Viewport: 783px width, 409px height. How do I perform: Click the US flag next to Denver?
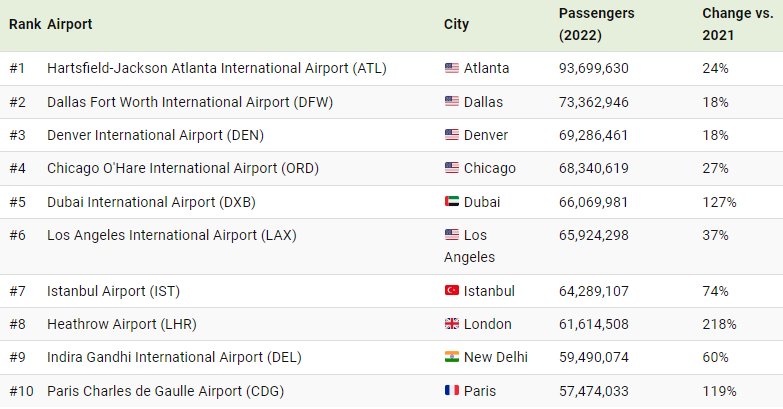(451, 135)
